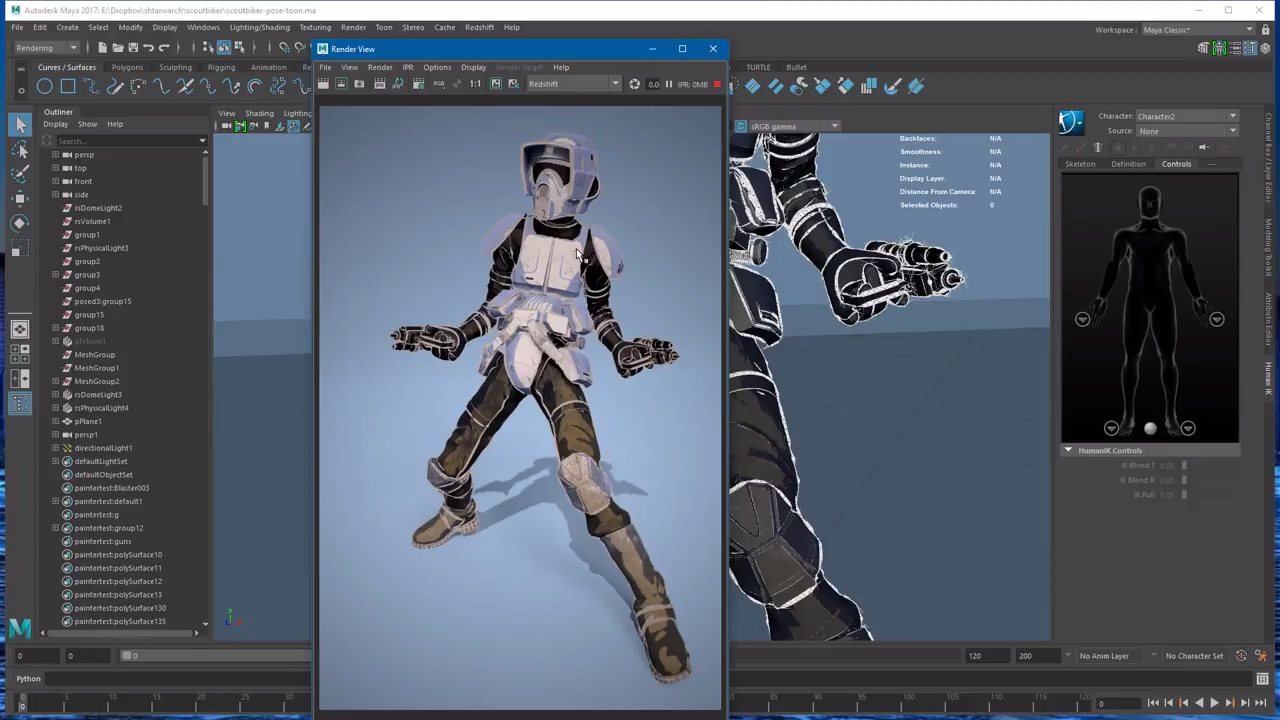Click Keep image icon in Render View
1280x720 pixels.
[495, 84]
